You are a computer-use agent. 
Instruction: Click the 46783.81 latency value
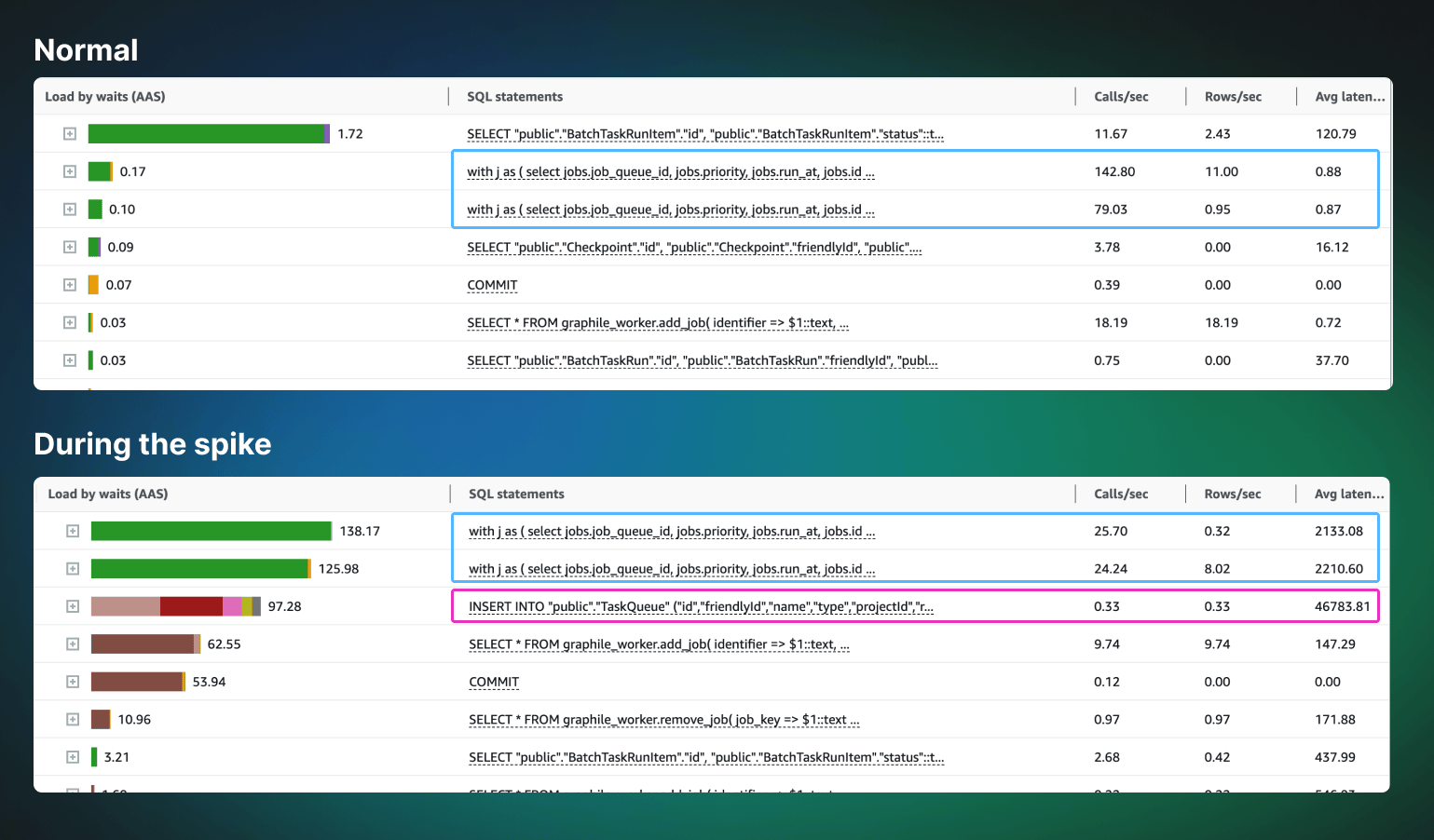click(x=1342, y=607)
